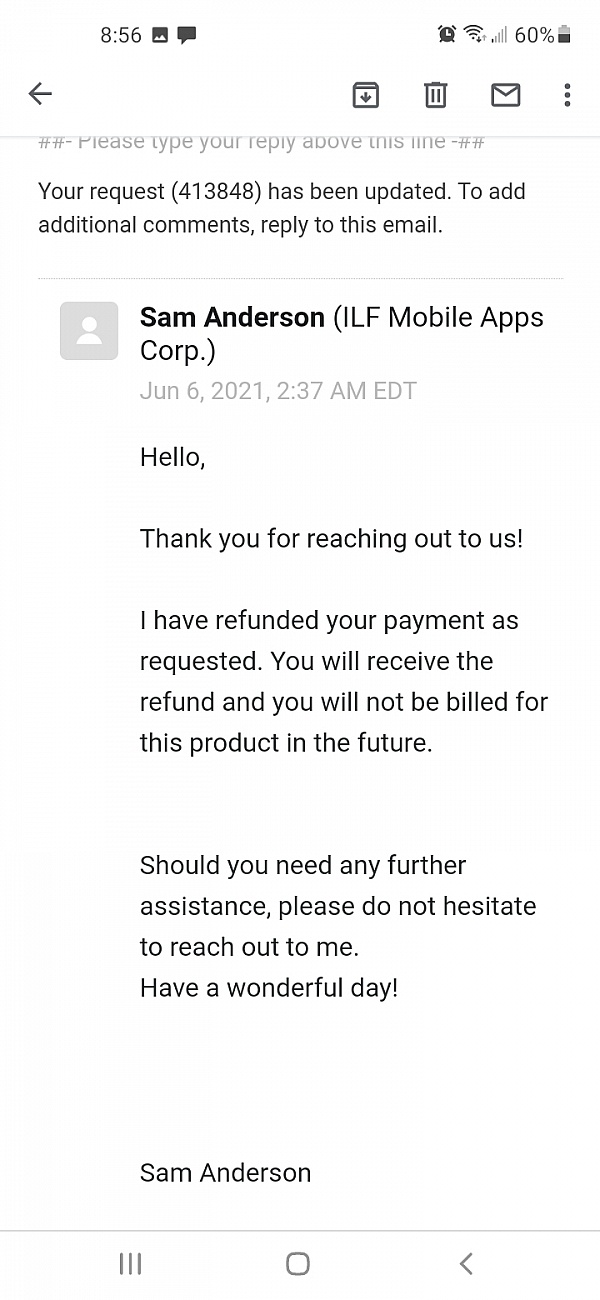Tap the Sam Anderson signature at the bottom
600x1300 pixels.
point(225,1172)
